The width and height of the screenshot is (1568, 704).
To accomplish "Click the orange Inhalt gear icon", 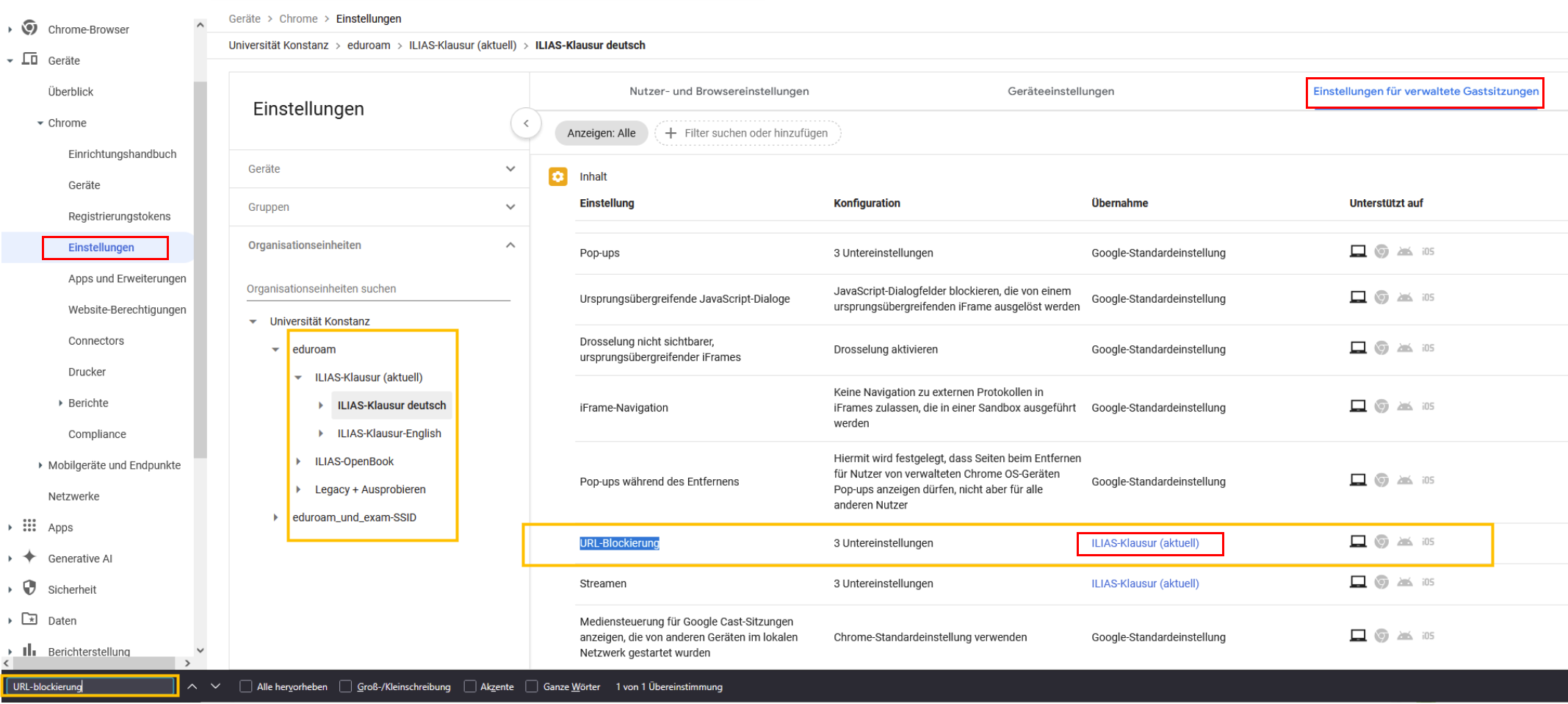I will click(x=558, y=176).
